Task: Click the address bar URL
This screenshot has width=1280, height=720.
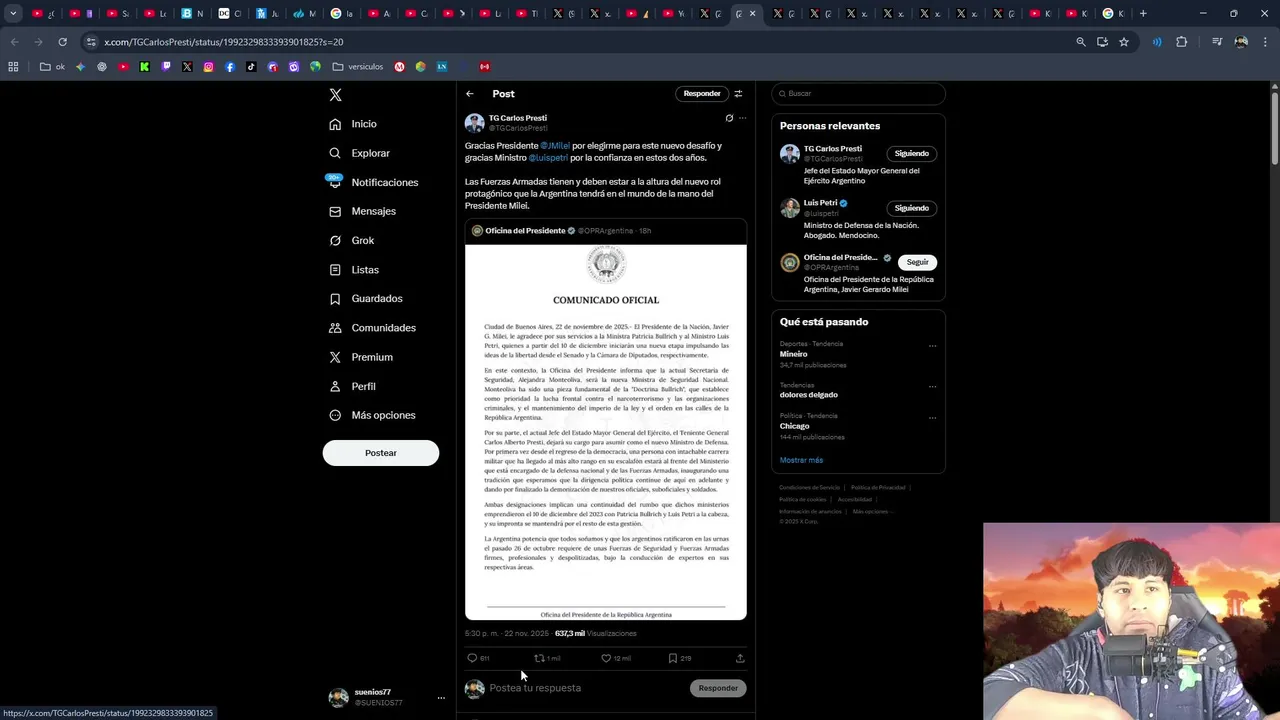Action: point(223,42)
